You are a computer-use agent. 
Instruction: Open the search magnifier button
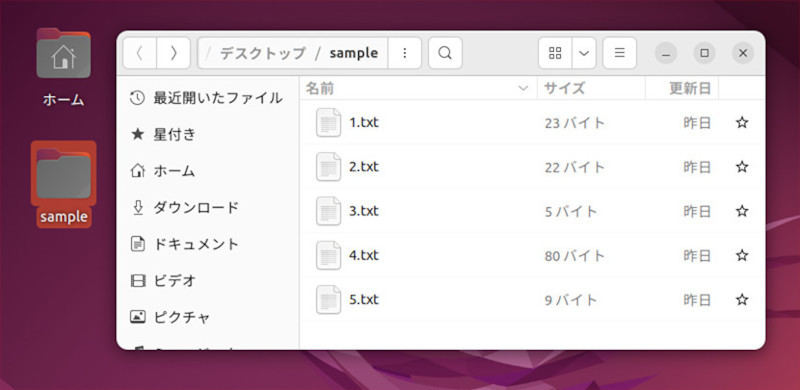click(x=445, y=53)
